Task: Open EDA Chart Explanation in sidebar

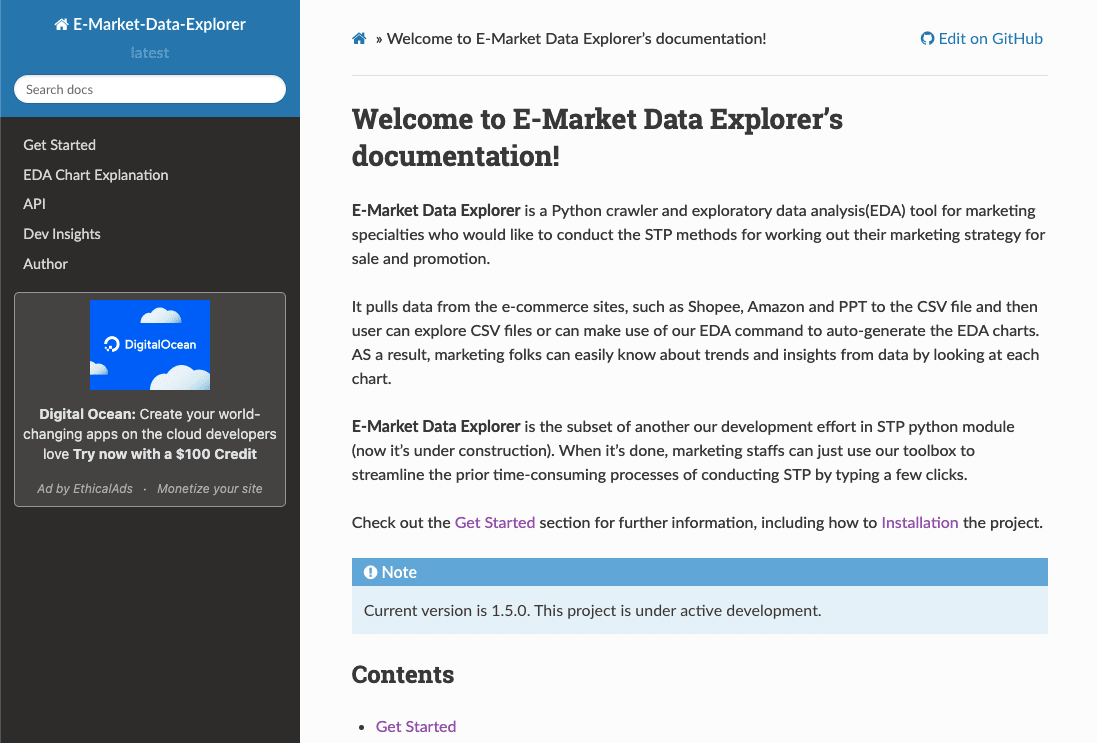Action: (96, 175)
